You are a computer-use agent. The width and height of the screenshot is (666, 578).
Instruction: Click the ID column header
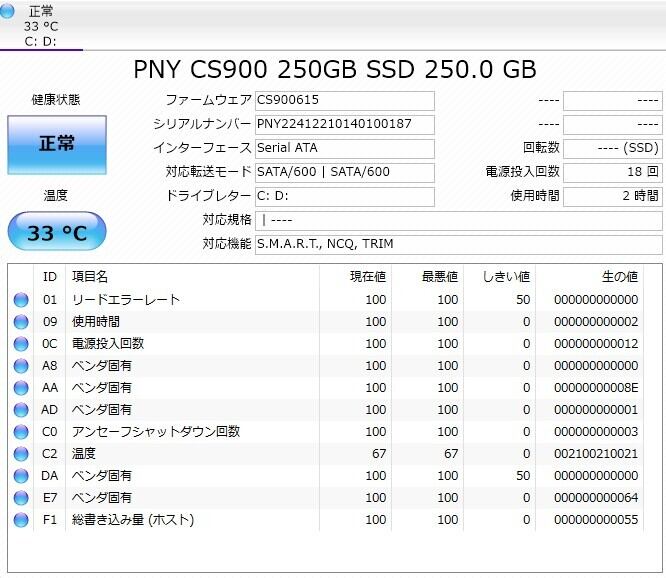pos(50,277)
